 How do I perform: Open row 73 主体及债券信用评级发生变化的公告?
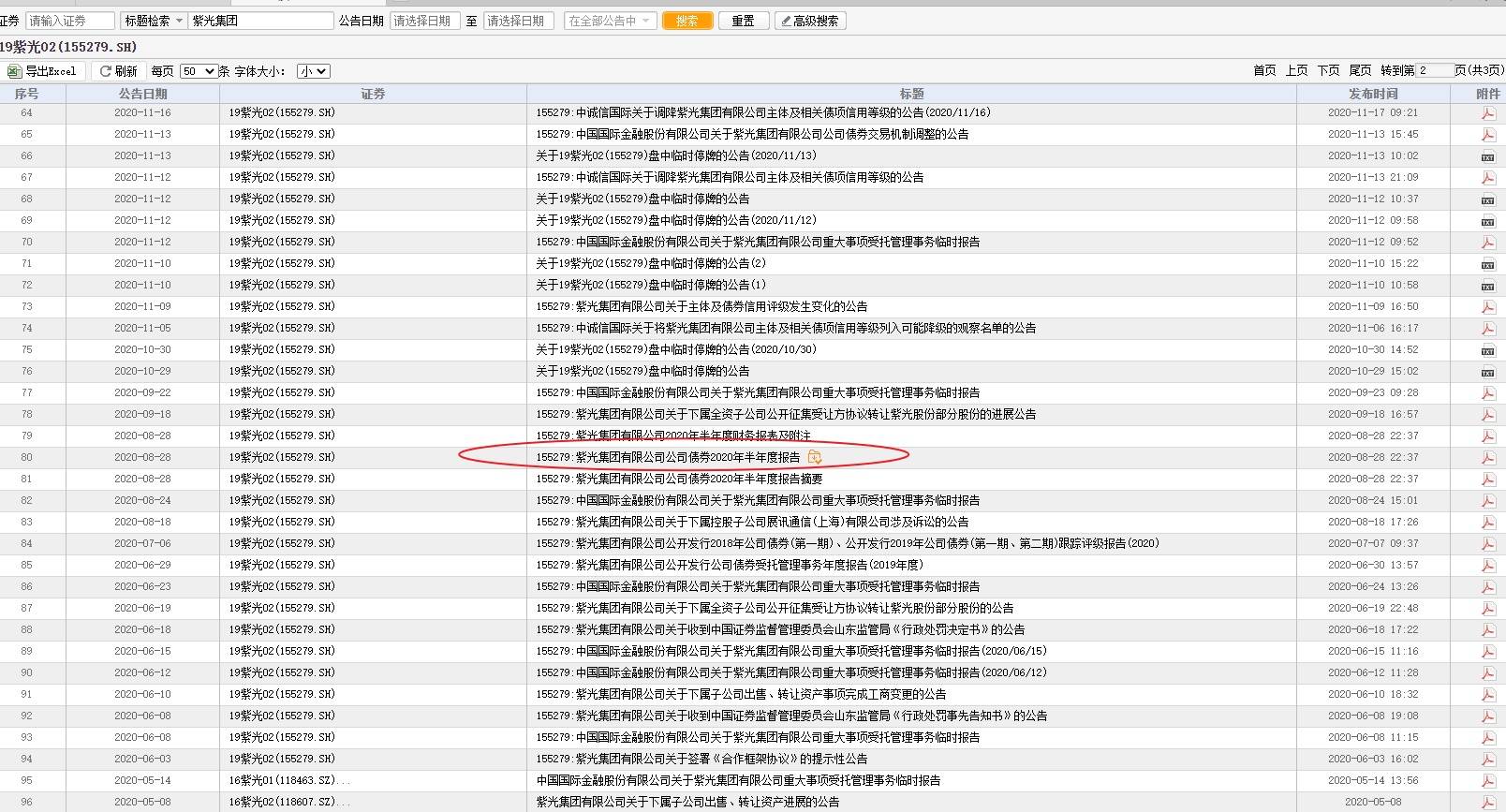pyautogui.click(x=701, y=307)
